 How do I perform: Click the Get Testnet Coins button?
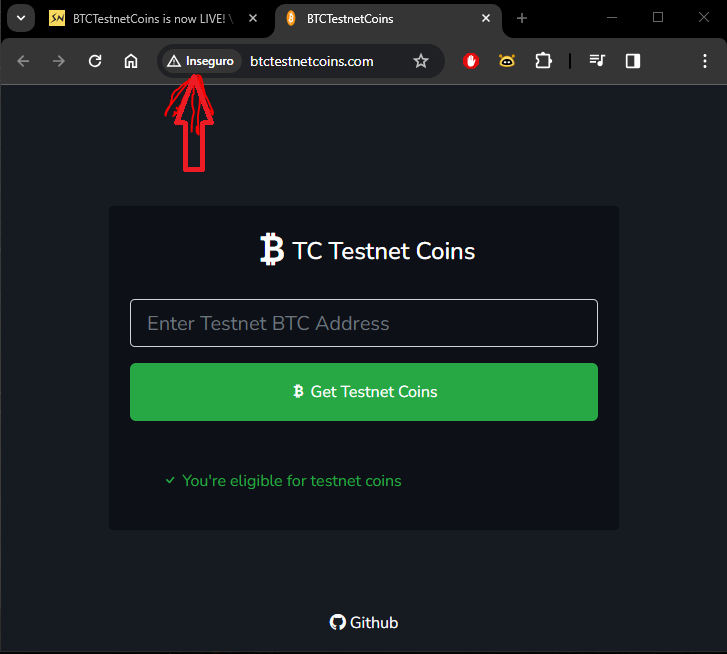click(364, 392)
